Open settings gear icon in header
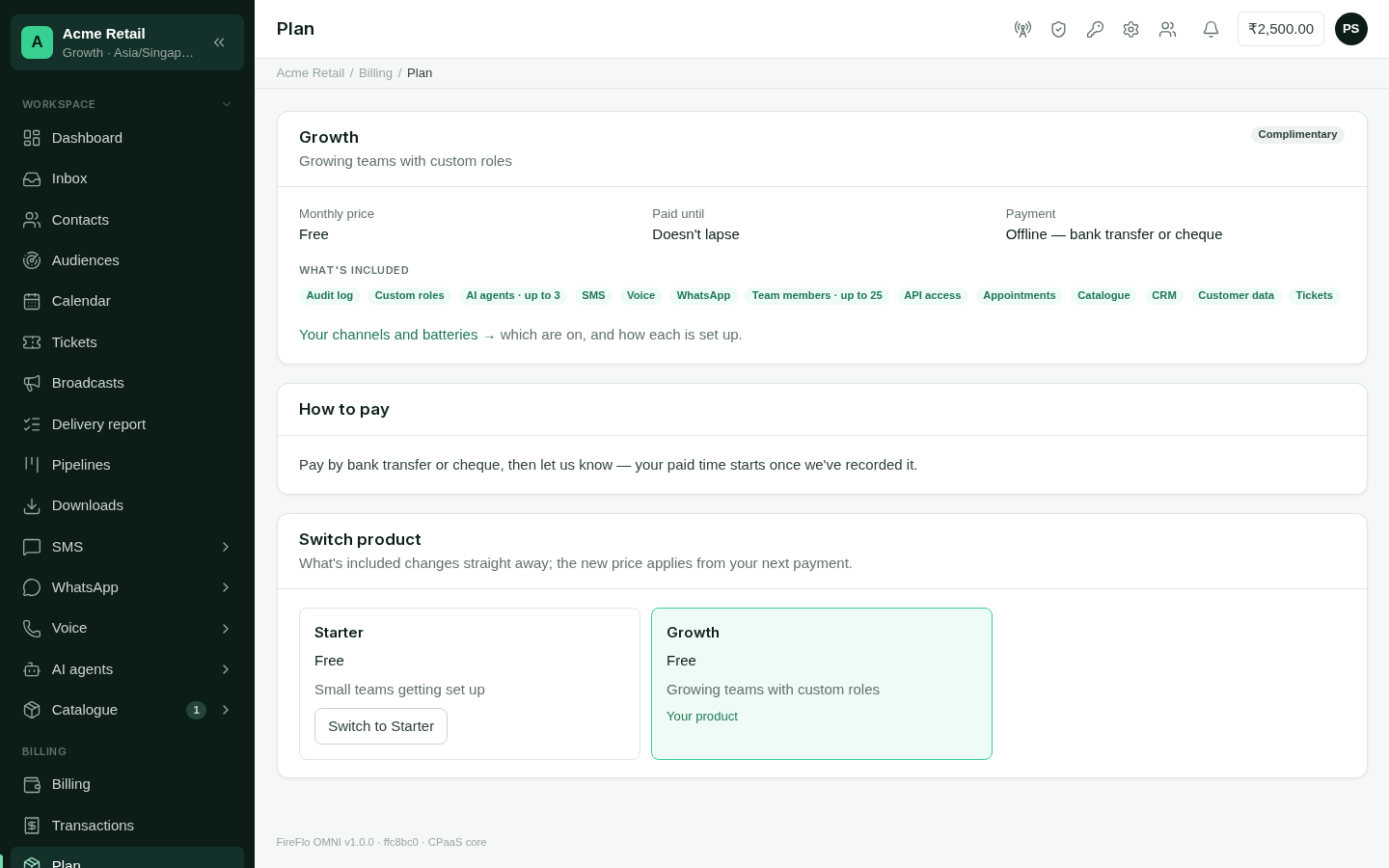 point(1130,29)
